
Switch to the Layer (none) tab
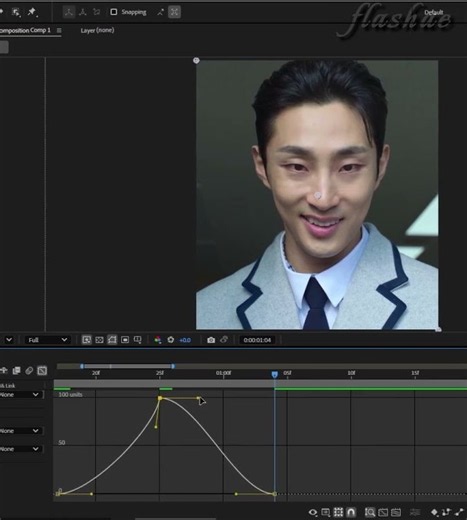[97, 30]
